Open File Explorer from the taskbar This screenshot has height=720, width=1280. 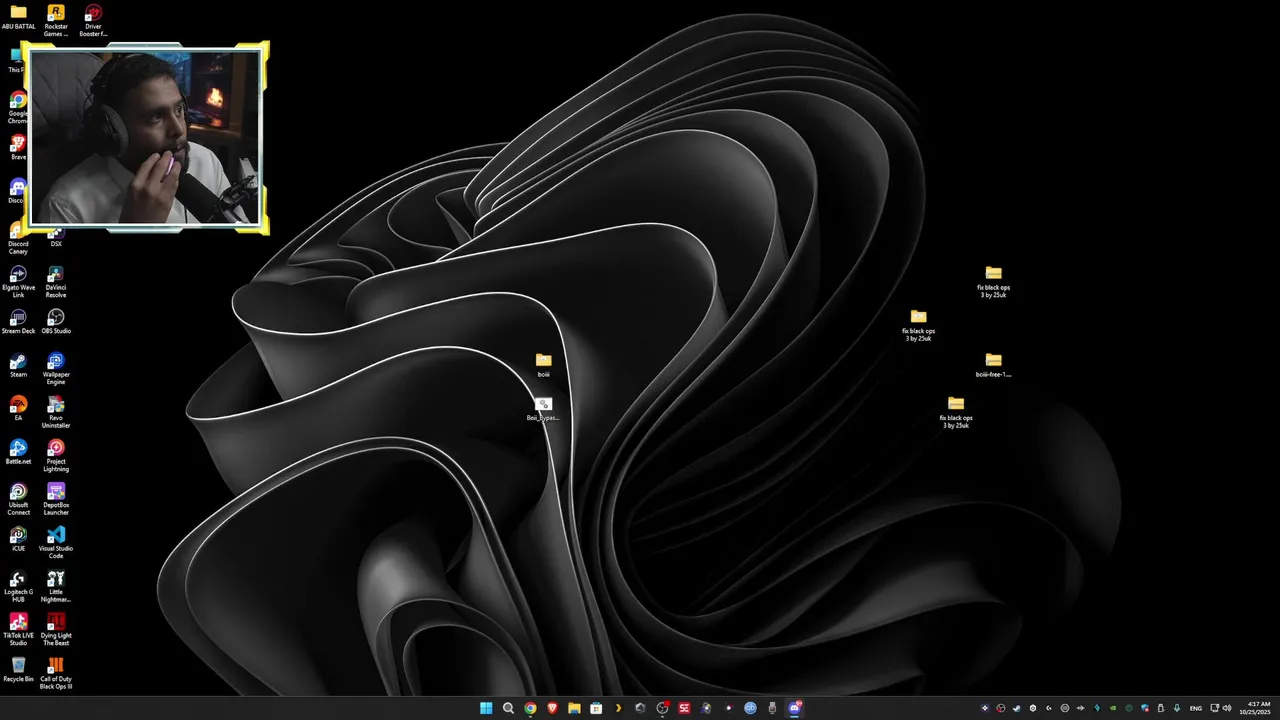(574, 708)
